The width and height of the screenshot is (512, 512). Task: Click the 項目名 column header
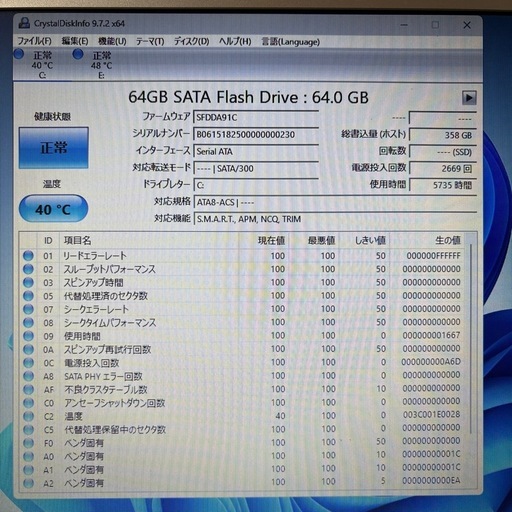(149, 241)
